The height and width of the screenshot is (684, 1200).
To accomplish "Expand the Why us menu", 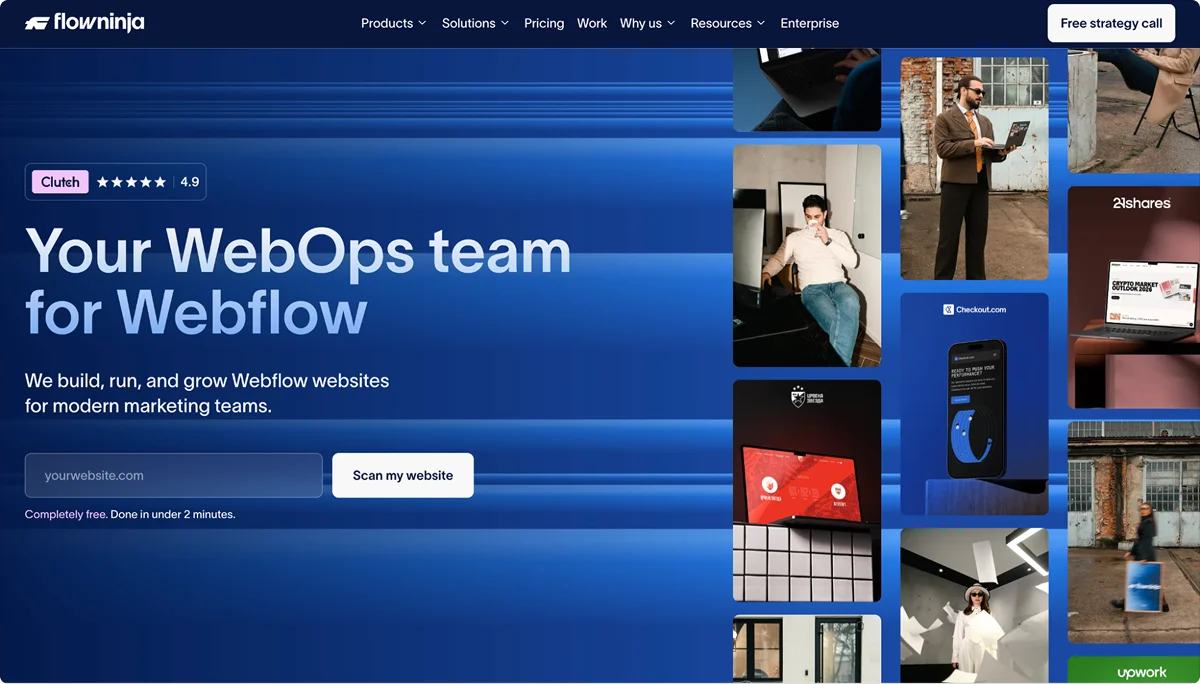I will (646, 22).
